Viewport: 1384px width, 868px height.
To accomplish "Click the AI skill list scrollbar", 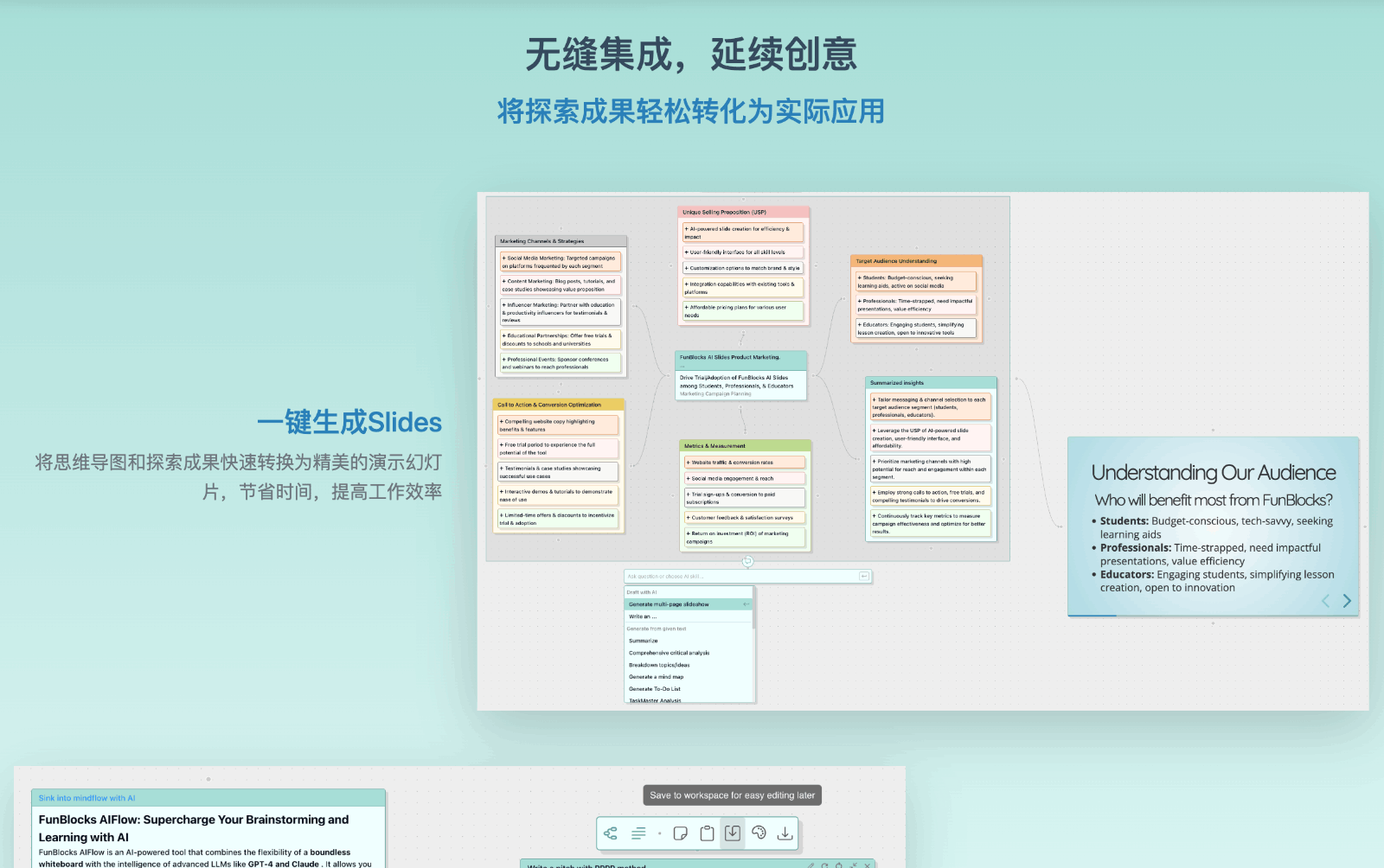I will (x=753, y=610).
